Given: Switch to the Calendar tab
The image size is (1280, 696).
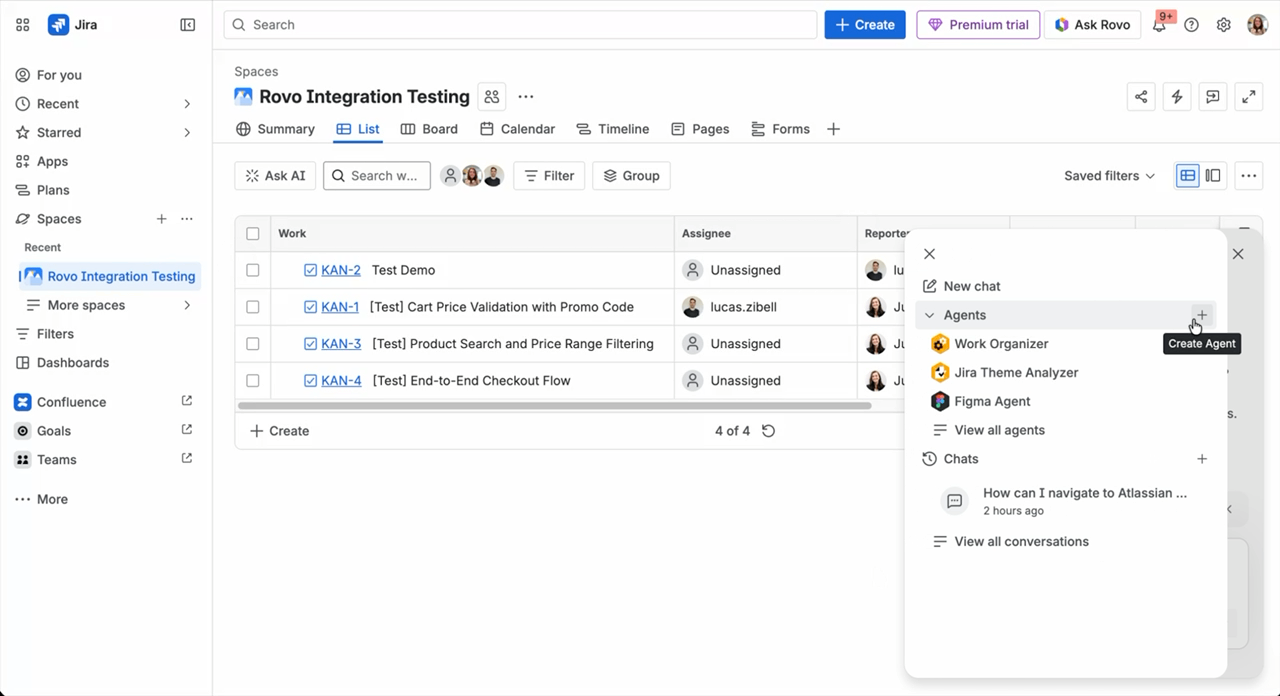Looking at the screenshot, I should click(x=517, y=129).
